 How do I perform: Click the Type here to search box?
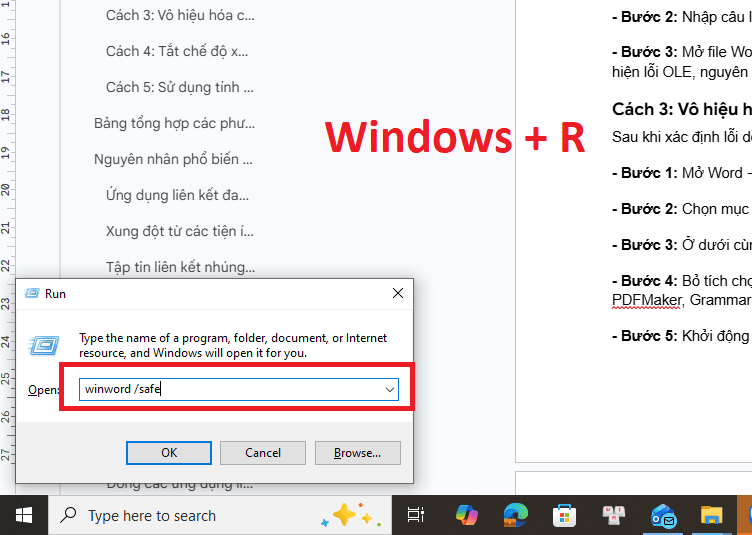[x=220, y=515]
